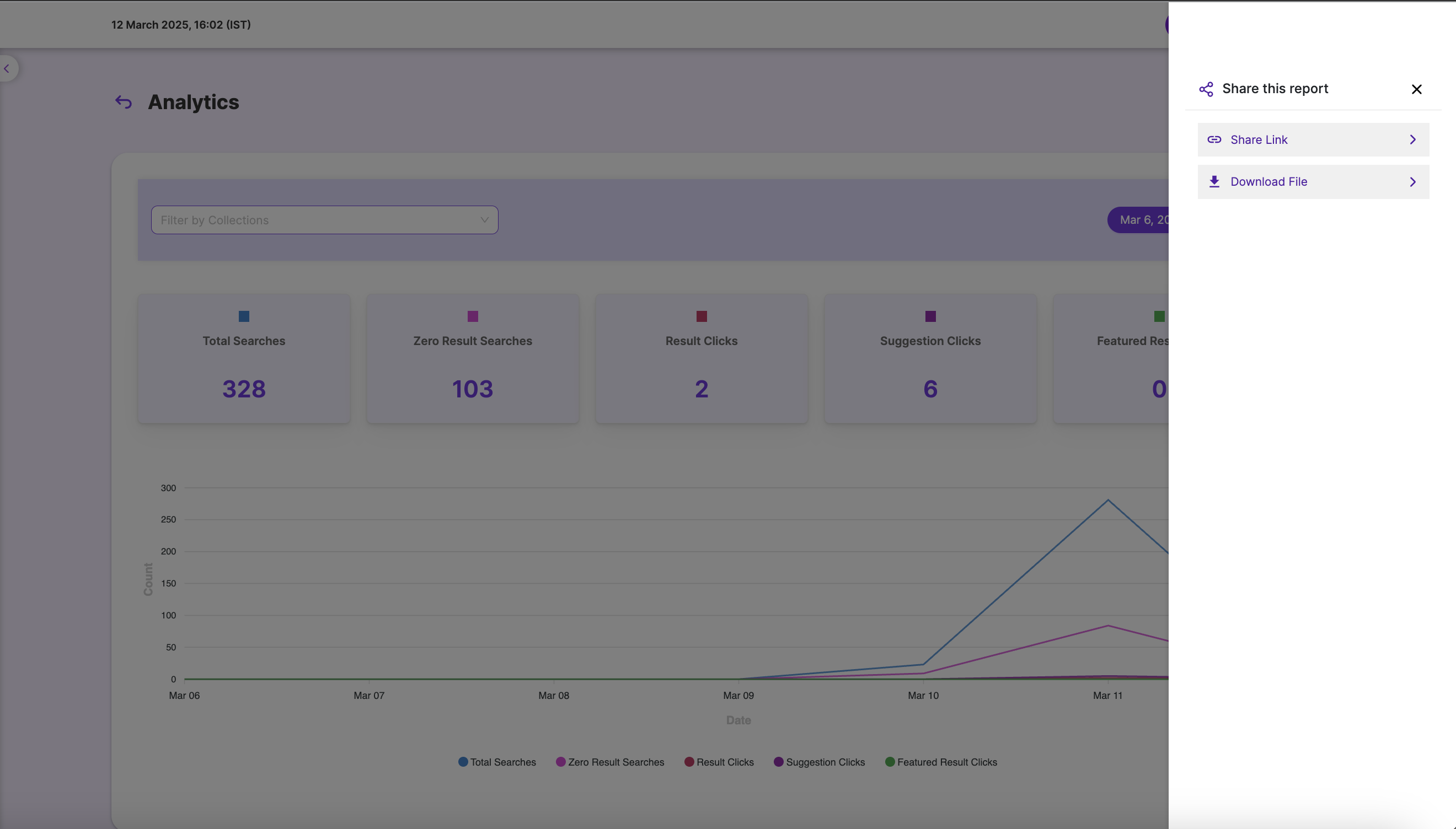
Task: Click the link icon in Share Link row
Action: [1214, 139]
